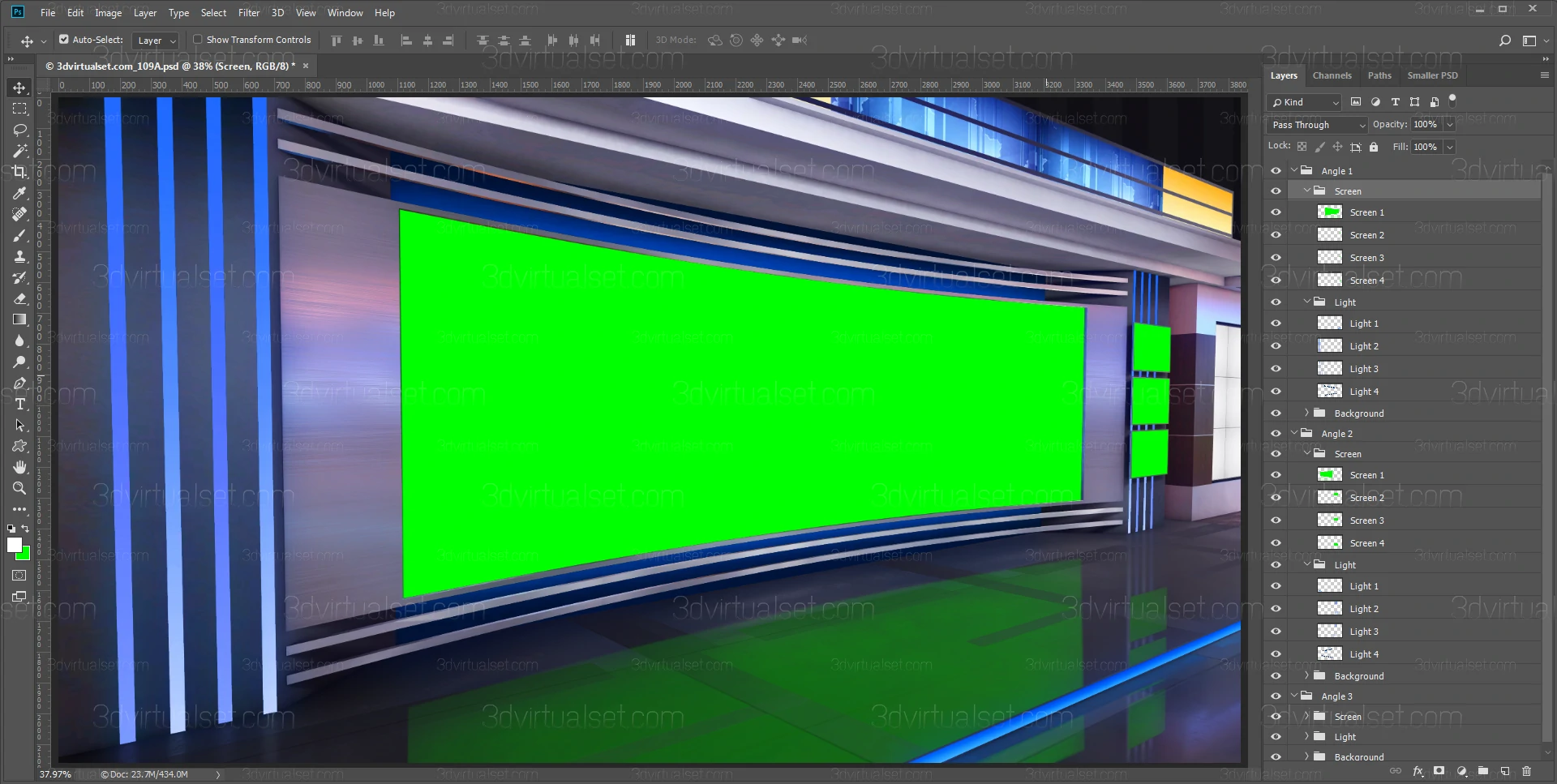Open the search icon in options bar
This screenshot has height=784, width=1557.
(1505, 40)
